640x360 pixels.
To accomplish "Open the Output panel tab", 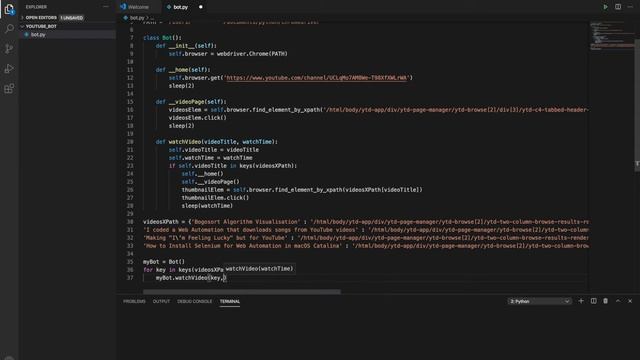I will pyautogui.click(x=161, y=301).
